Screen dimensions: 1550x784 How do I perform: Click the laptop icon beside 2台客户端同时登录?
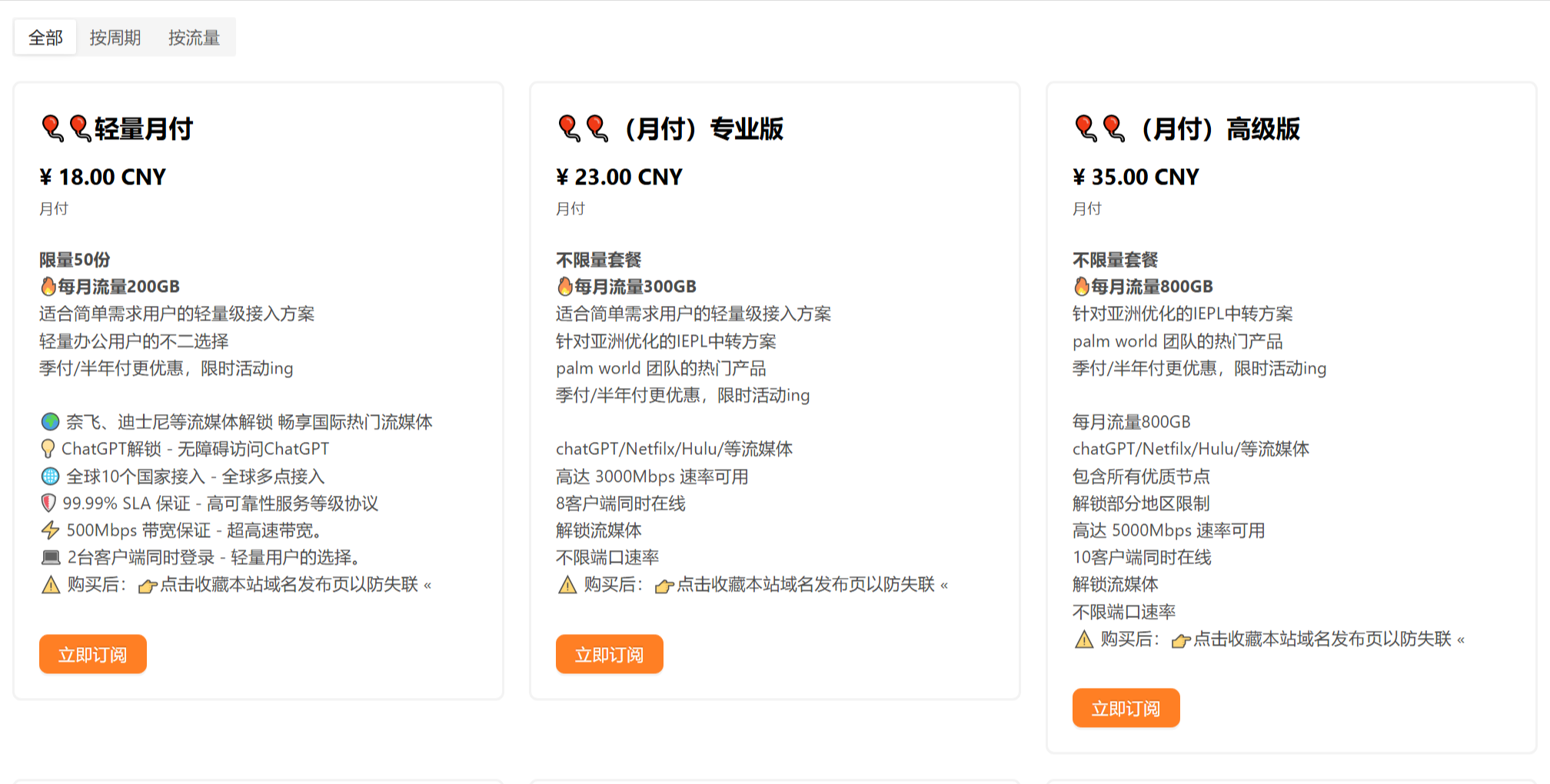pyautogui.click(x=51, y=558)
